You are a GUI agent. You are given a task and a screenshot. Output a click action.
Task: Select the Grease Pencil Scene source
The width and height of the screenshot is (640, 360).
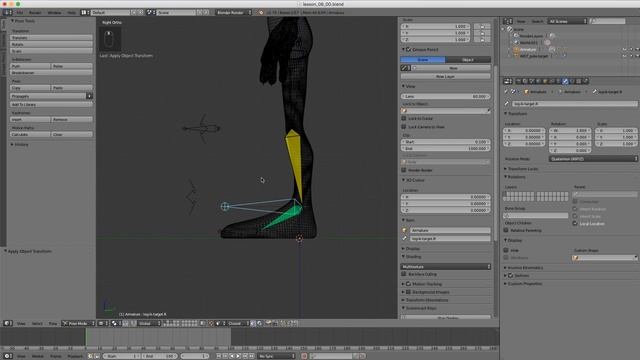pyautogui.click(x=423, y=60)
